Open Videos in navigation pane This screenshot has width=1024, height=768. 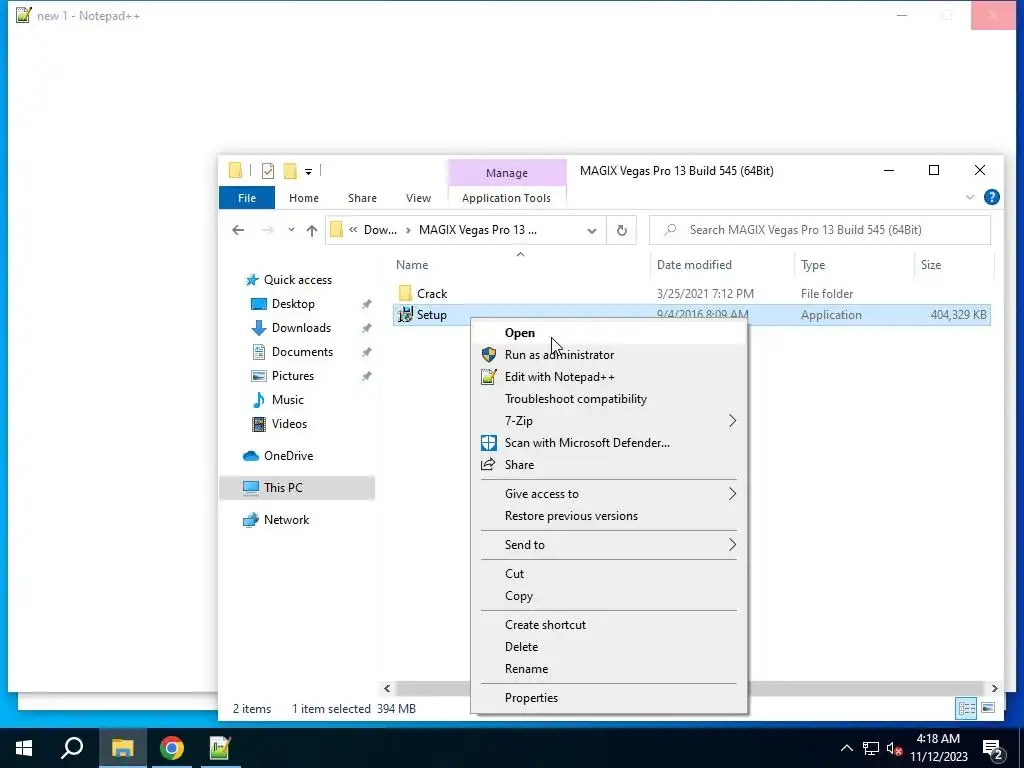click(289, 424)
